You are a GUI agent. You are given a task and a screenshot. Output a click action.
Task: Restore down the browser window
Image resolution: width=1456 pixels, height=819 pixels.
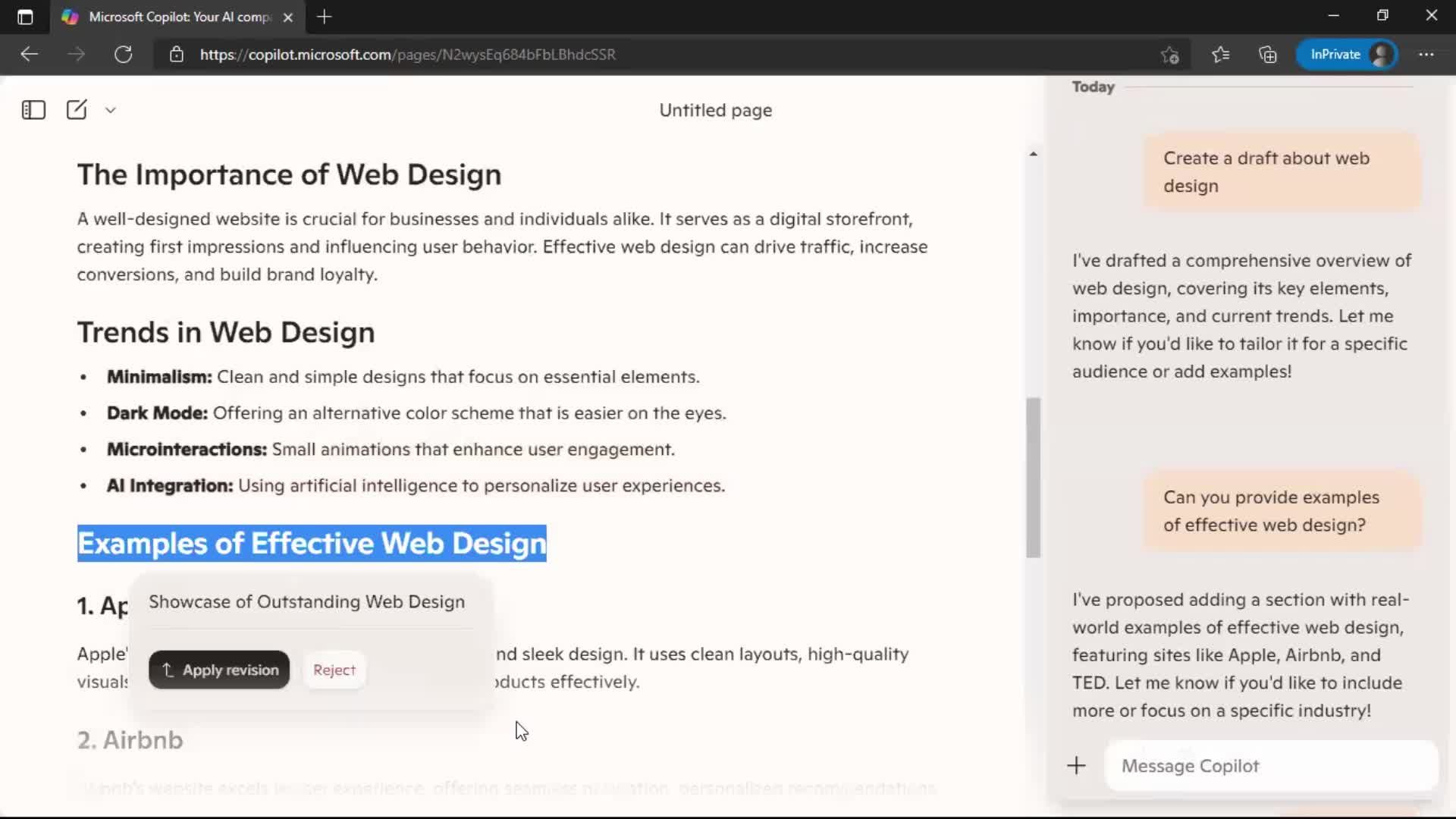pos(1382,16)
